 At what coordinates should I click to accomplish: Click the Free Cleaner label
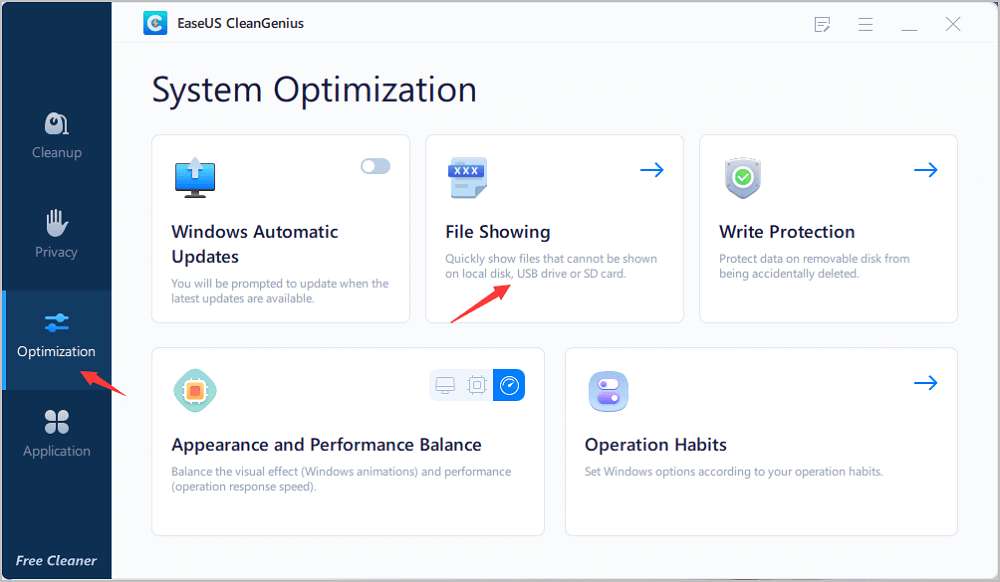pos(56,560)
